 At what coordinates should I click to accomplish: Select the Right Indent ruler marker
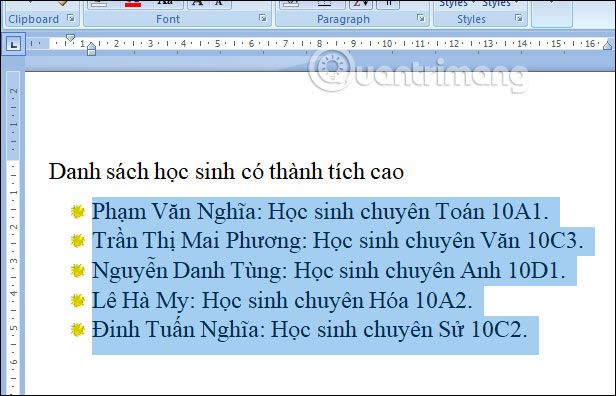click(x=608, y=46)
